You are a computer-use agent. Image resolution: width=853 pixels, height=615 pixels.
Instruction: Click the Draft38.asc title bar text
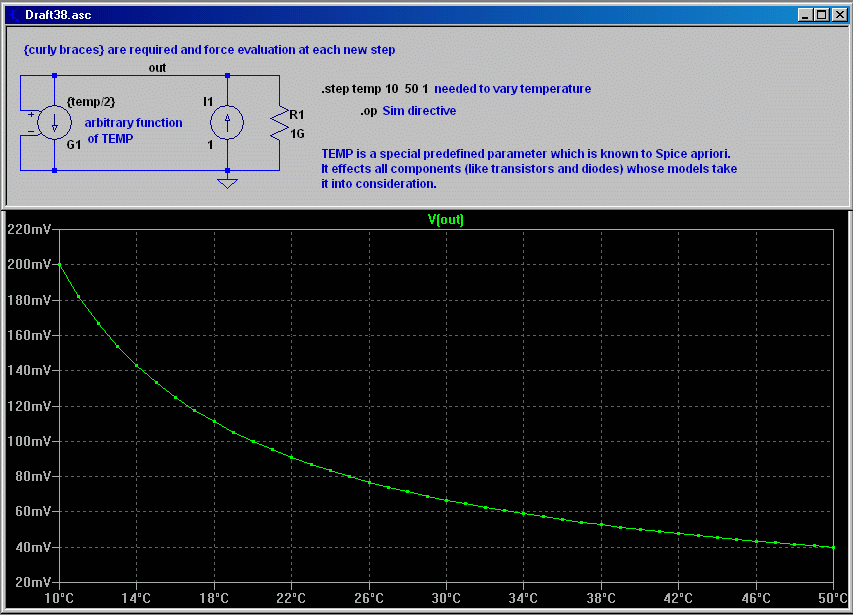[58, 15]
